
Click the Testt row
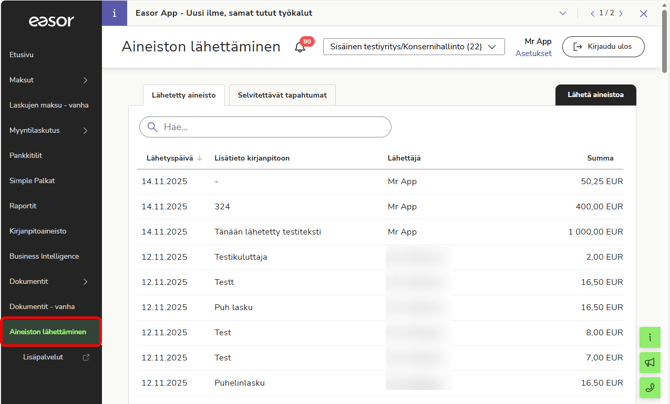click(x=380, y=283)
